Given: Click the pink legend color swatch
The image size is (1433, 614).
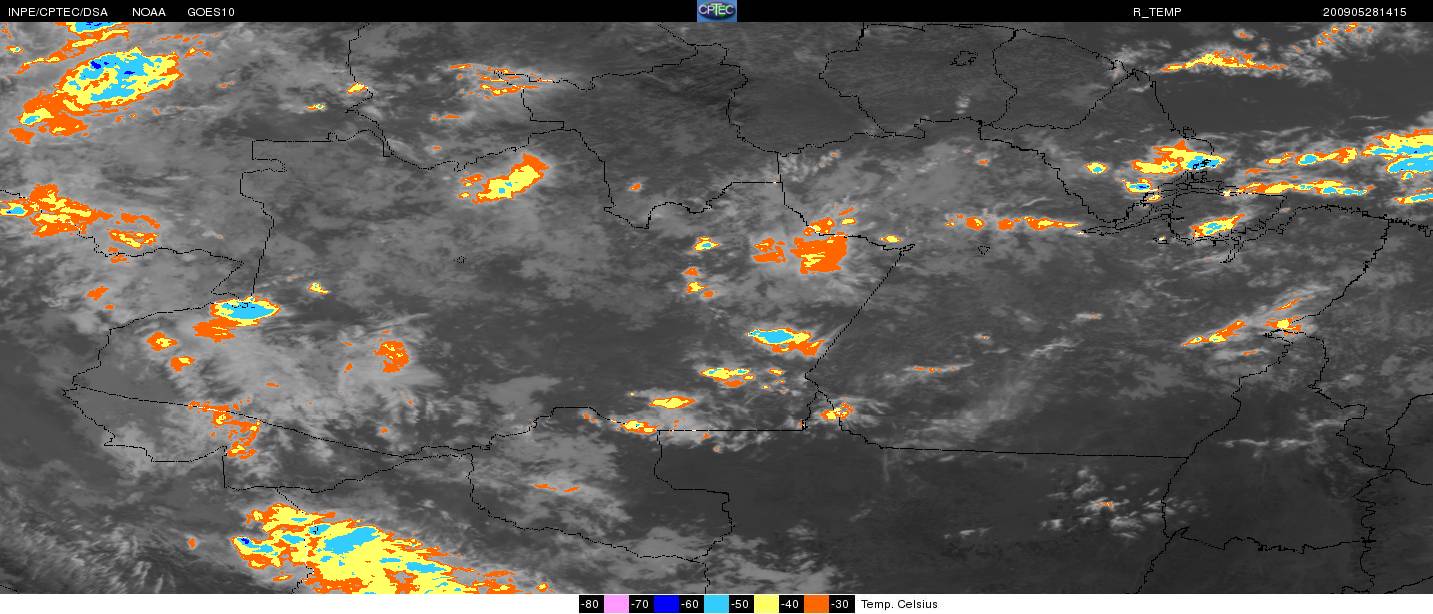Looking at the screenshot, I should [616, 604].
